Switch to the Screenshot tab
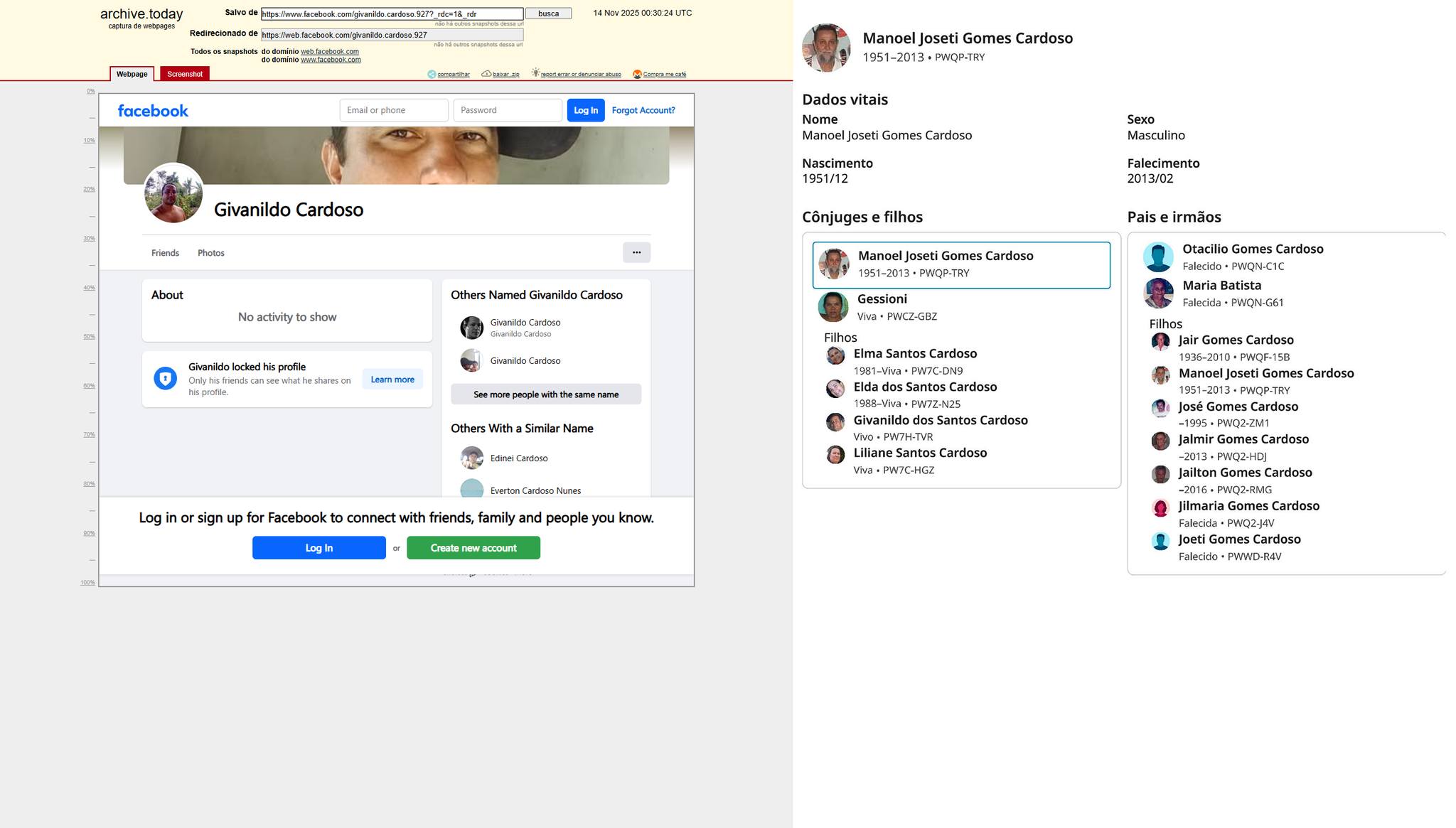This screenshot has height=828, width=1456. point(185,74)
